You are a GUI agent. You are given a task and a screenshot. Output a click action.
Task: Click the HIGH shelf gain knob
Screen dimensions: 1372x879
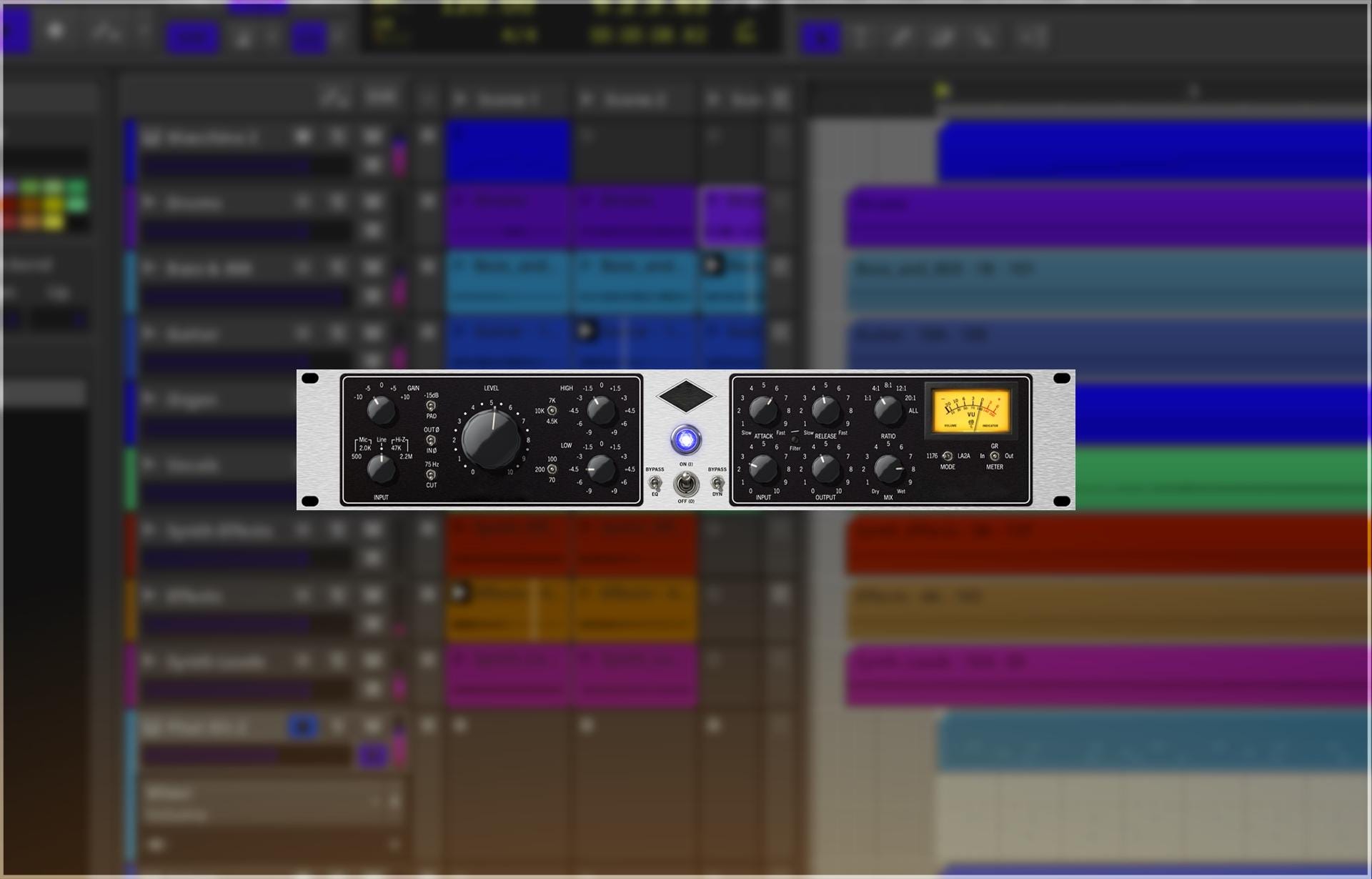coord(601,411)
